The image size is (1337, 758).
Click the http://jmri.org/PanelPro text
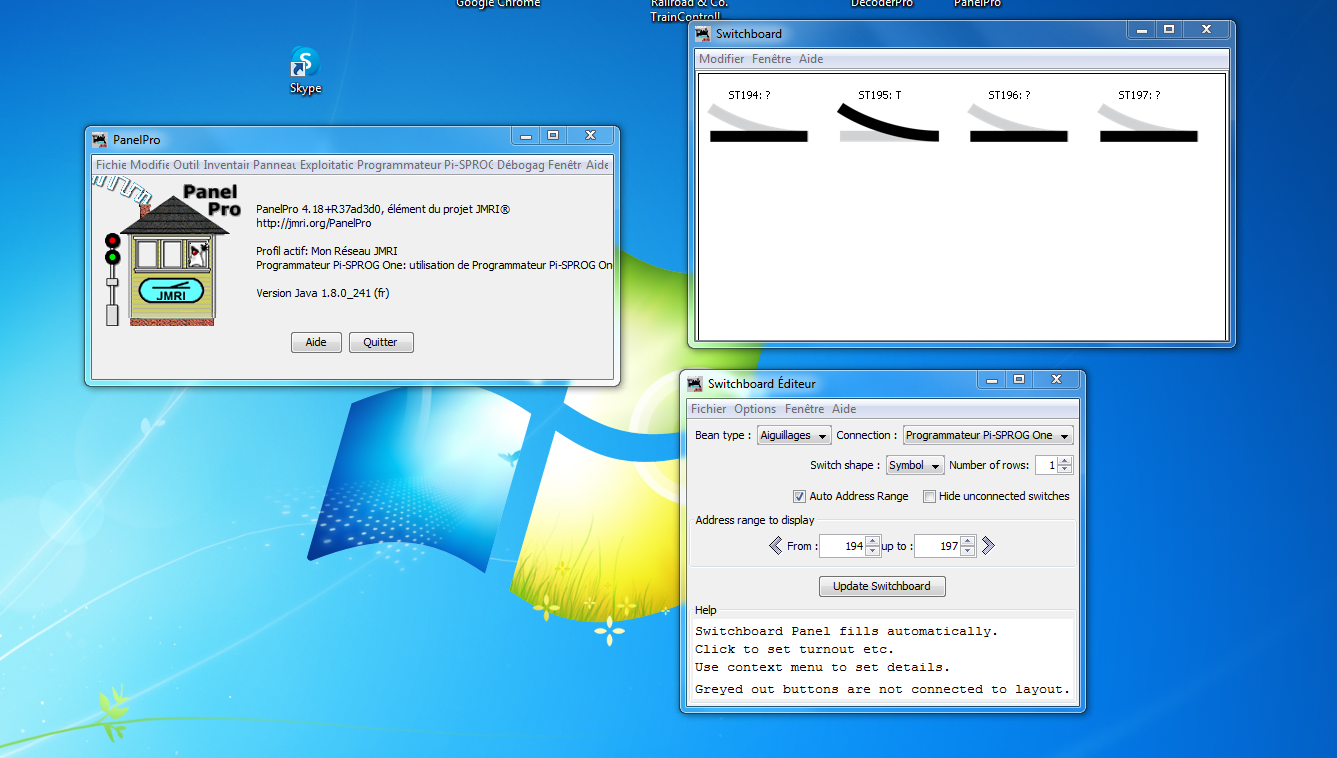coord(314,223)
